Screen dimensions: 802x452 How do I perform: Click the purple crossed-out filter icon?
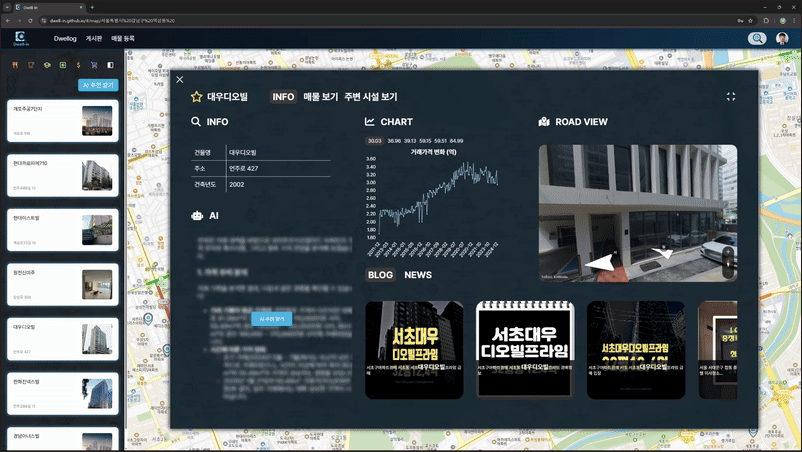pyautogui.click(x=94, y=65)
